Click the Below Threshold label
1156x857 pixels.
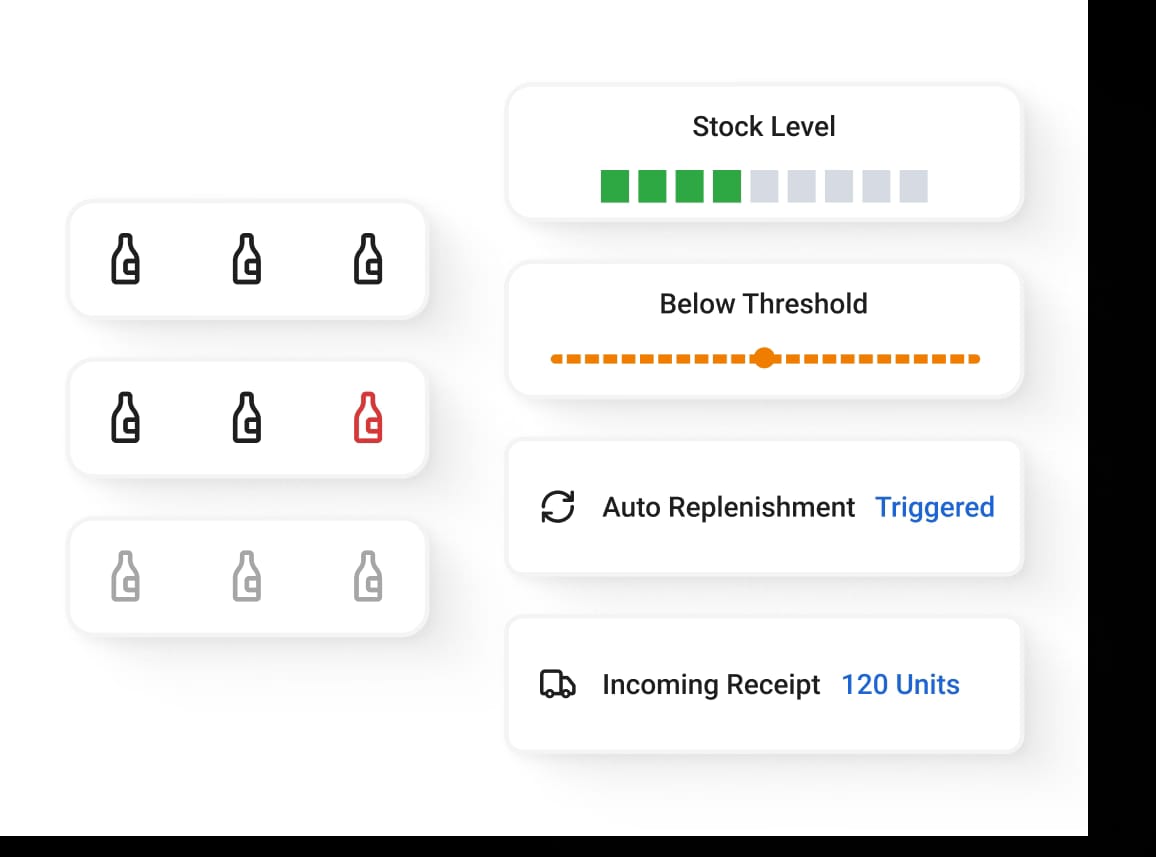tap(763, 304)
